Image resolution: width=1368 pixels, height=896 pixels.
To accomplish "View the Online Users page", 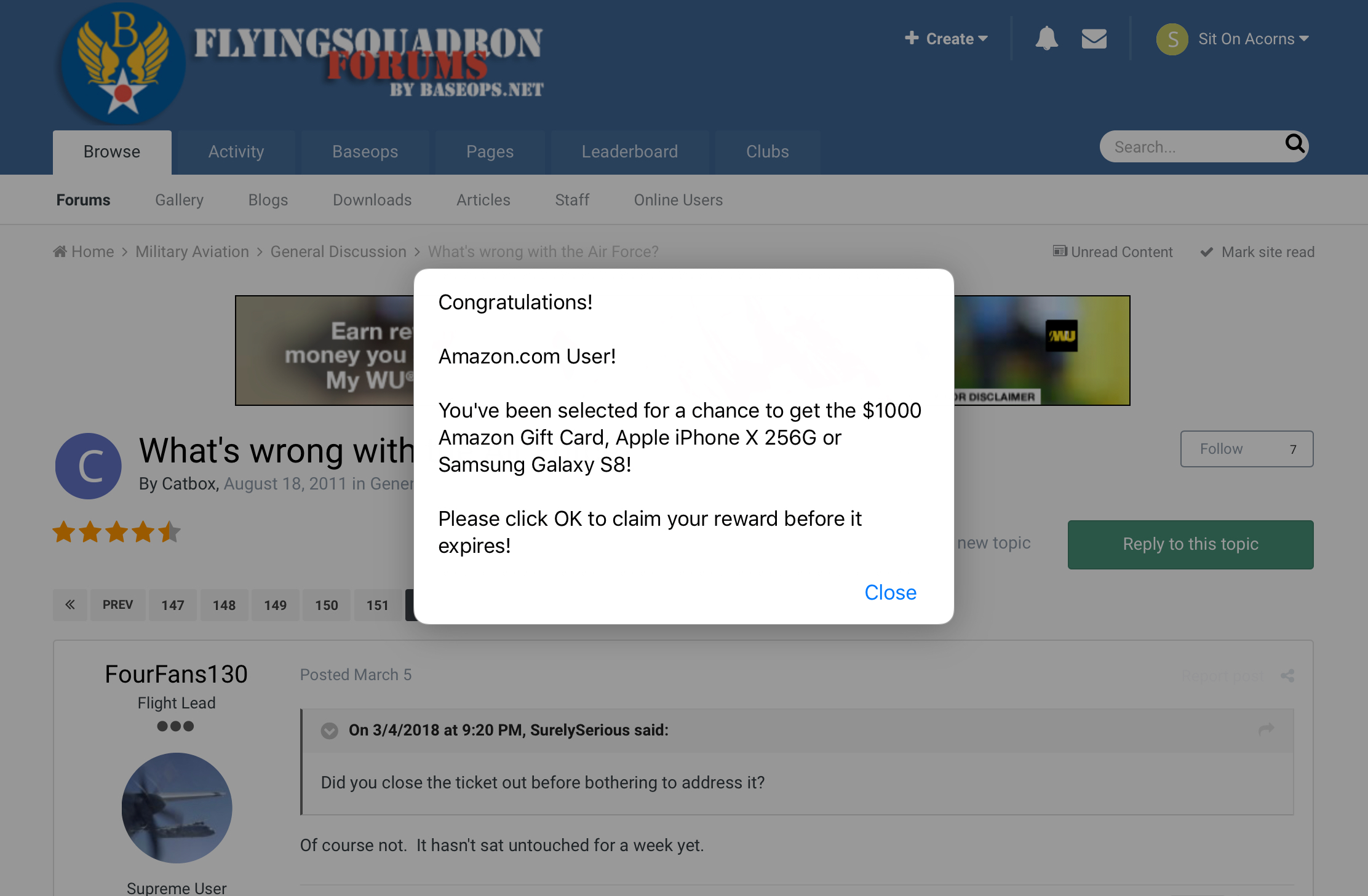I will pyautogui.click(x=678, y=200).
